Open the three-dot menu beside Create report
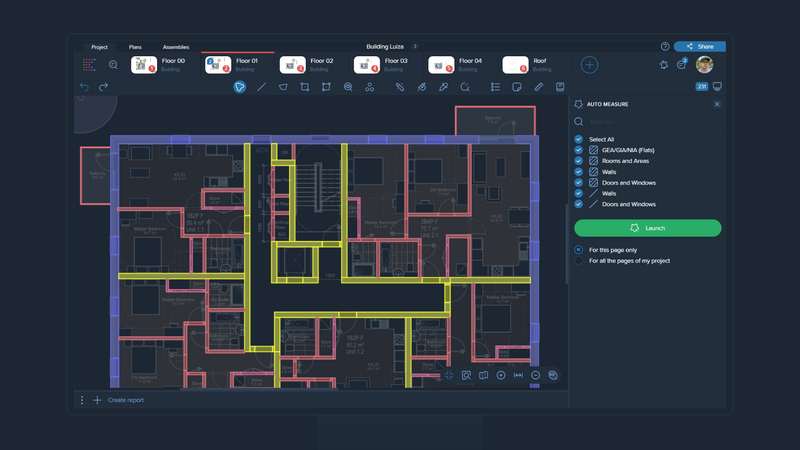 (x=82, y=400)
